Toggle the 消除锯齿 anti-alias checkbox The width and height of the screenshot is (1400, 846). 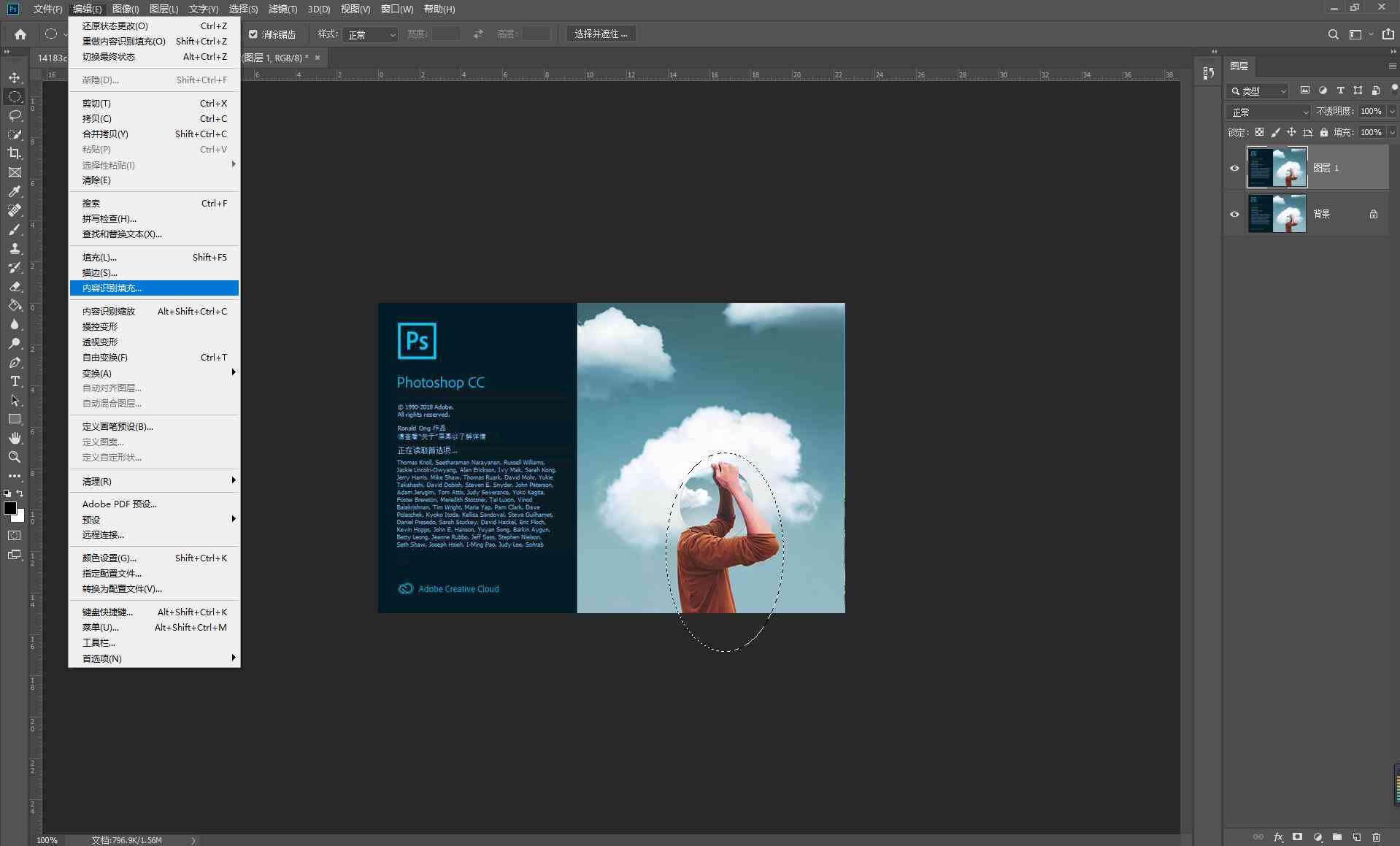tap(253, 34)
